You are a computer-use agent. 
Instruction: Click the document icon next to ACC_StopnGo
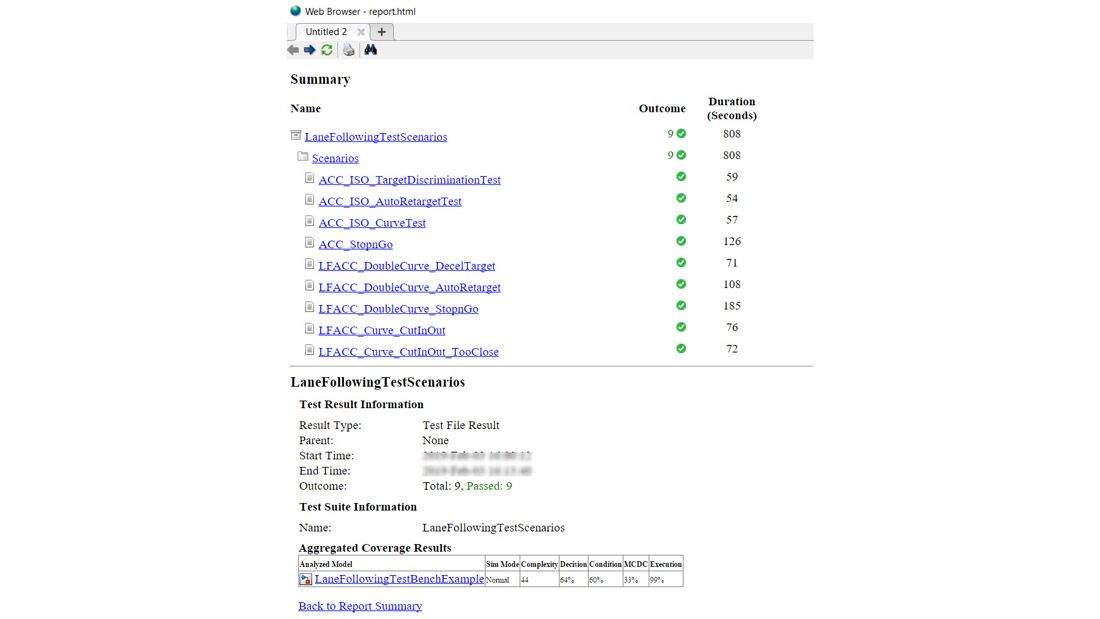(x=309, y=241)
